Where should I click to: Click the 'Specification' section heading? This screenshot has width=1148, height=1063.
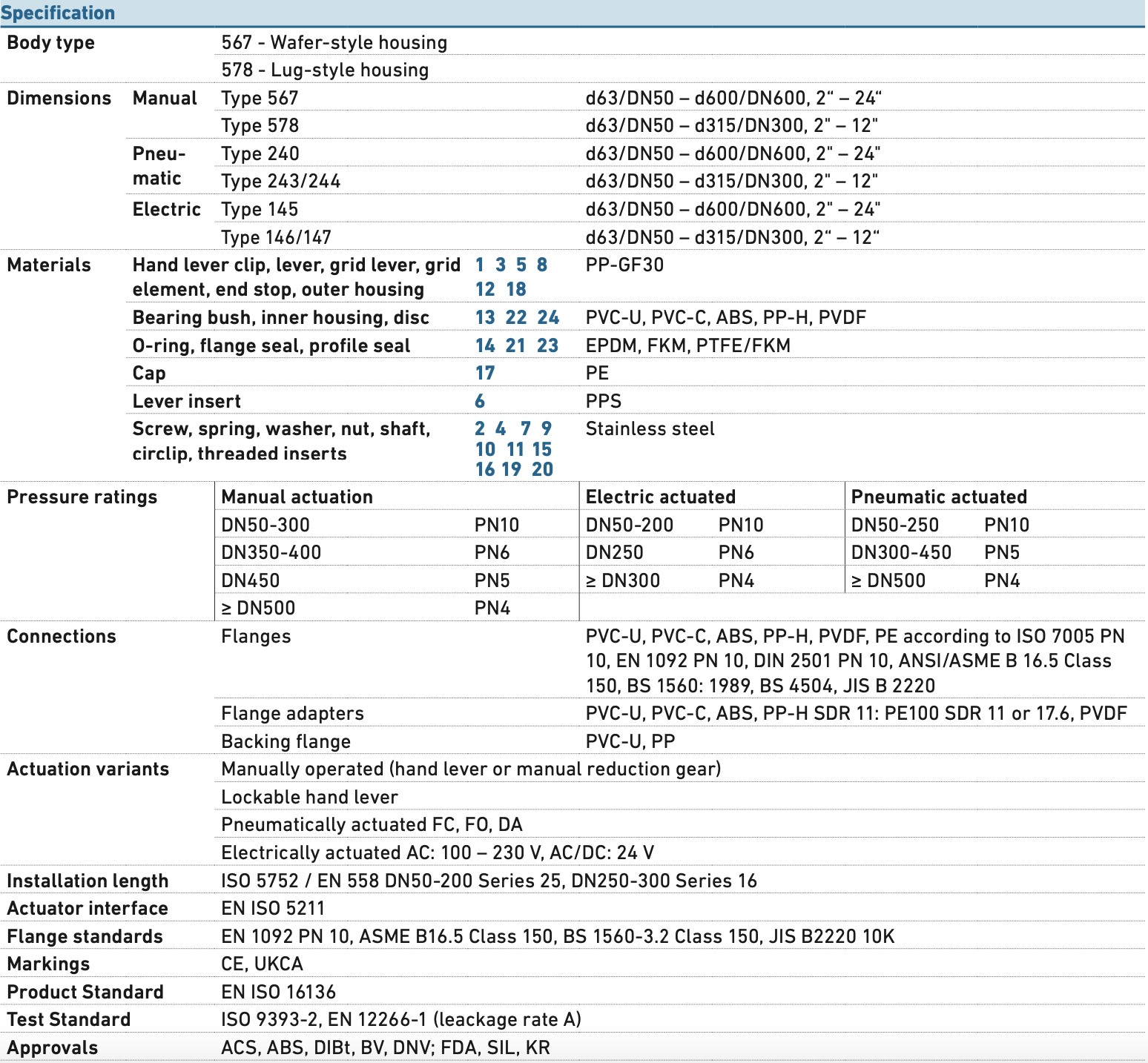point(58,13)
